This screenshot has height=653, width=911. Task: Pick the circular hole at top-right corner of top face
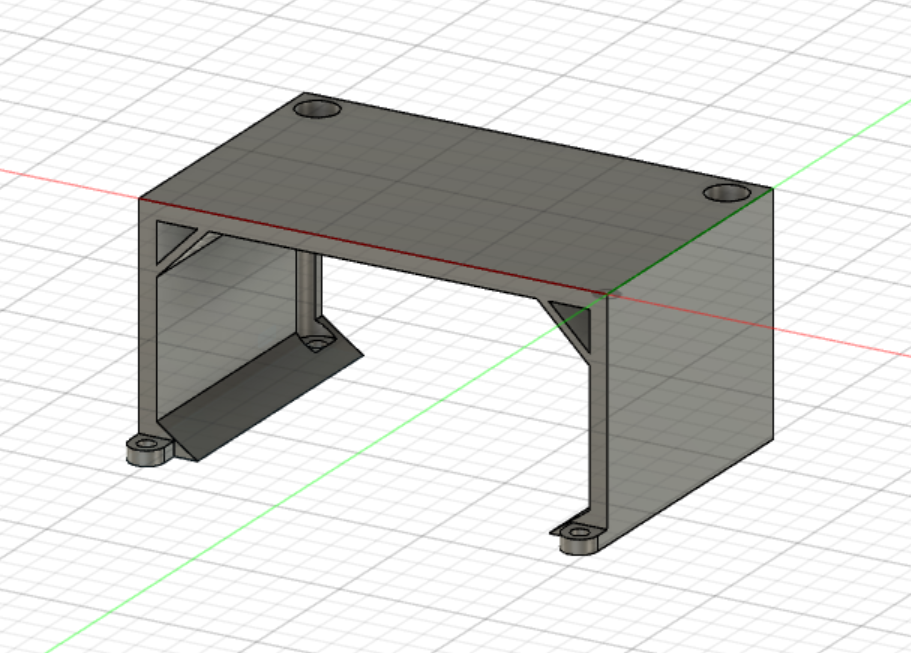pos(726,193)
